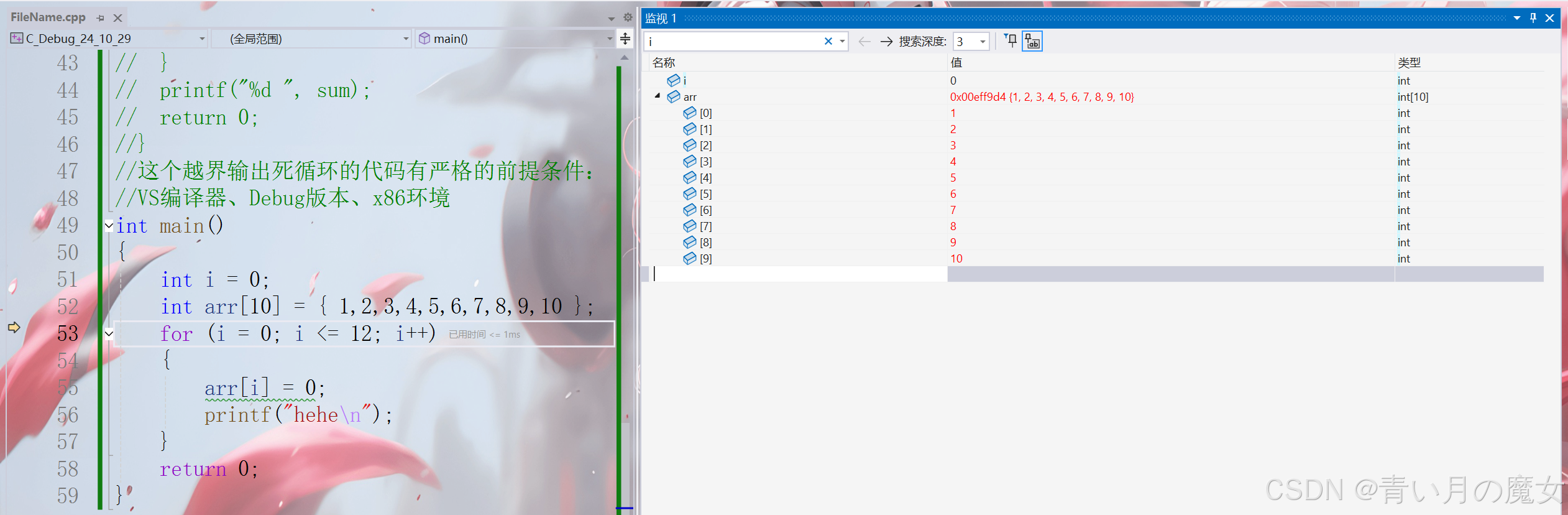Click the 类型 column header
The image size is (1568, 515).
[x=1409, y=62]
